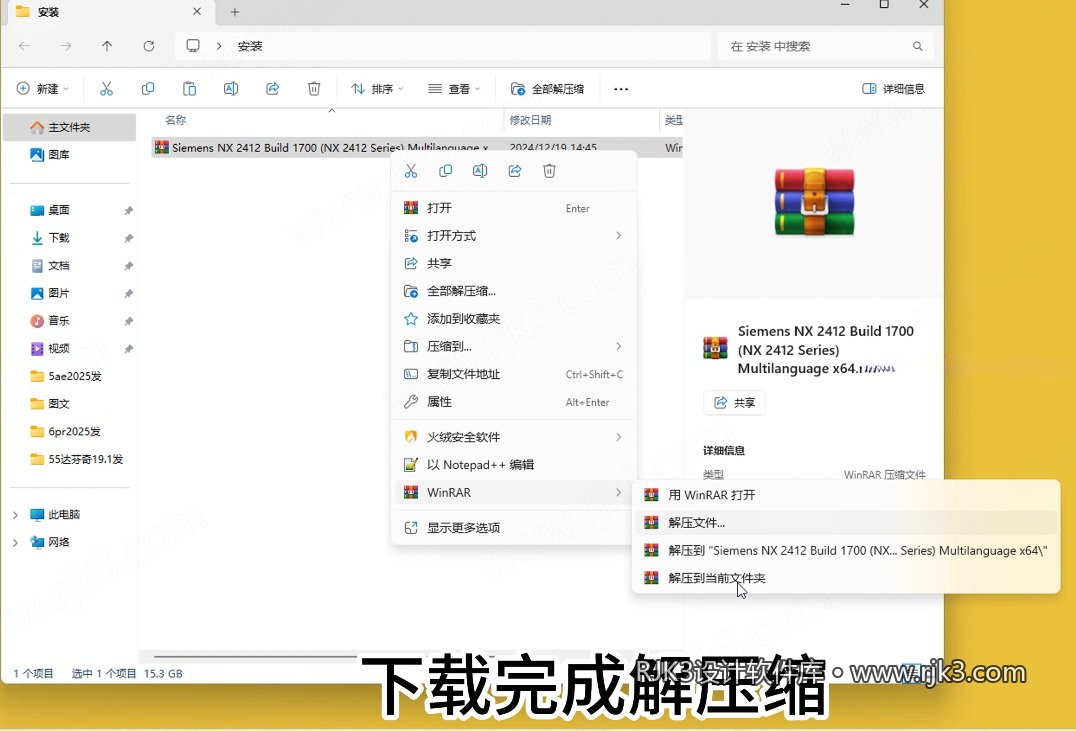Image resolution: width=1076 pixels, height=731 pixels.
Task: Expand the 此电脑 tree node
Action: [x=15, y=514]
